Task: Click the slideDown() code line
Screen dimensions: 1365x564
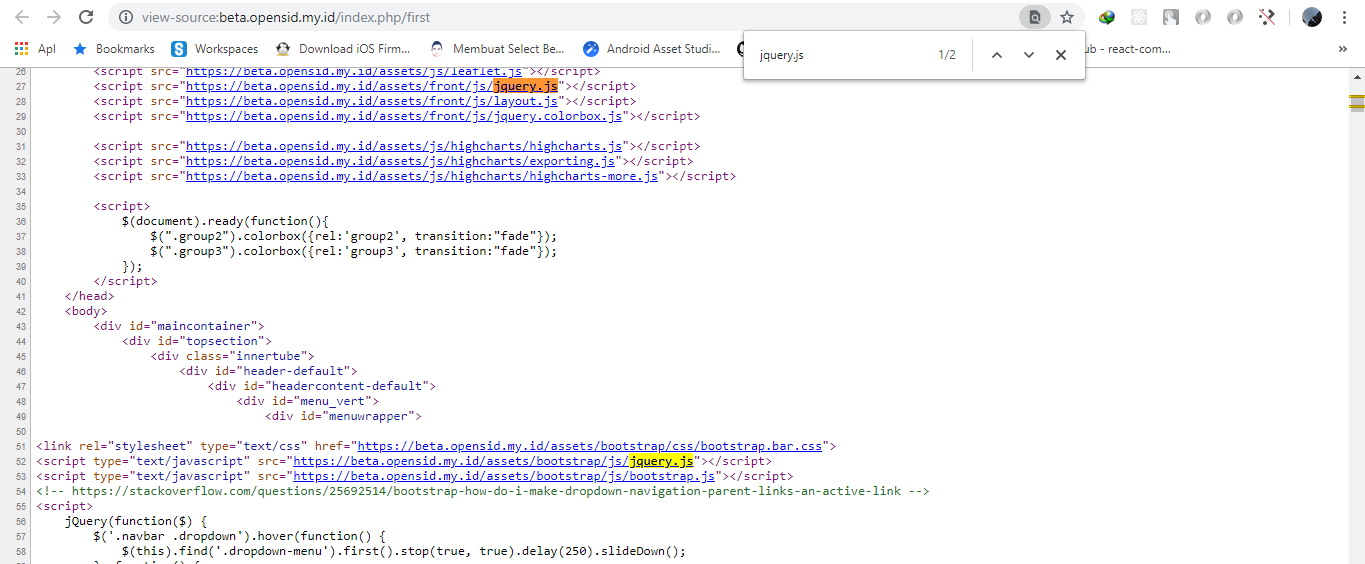Action: [x=404, y=551]
